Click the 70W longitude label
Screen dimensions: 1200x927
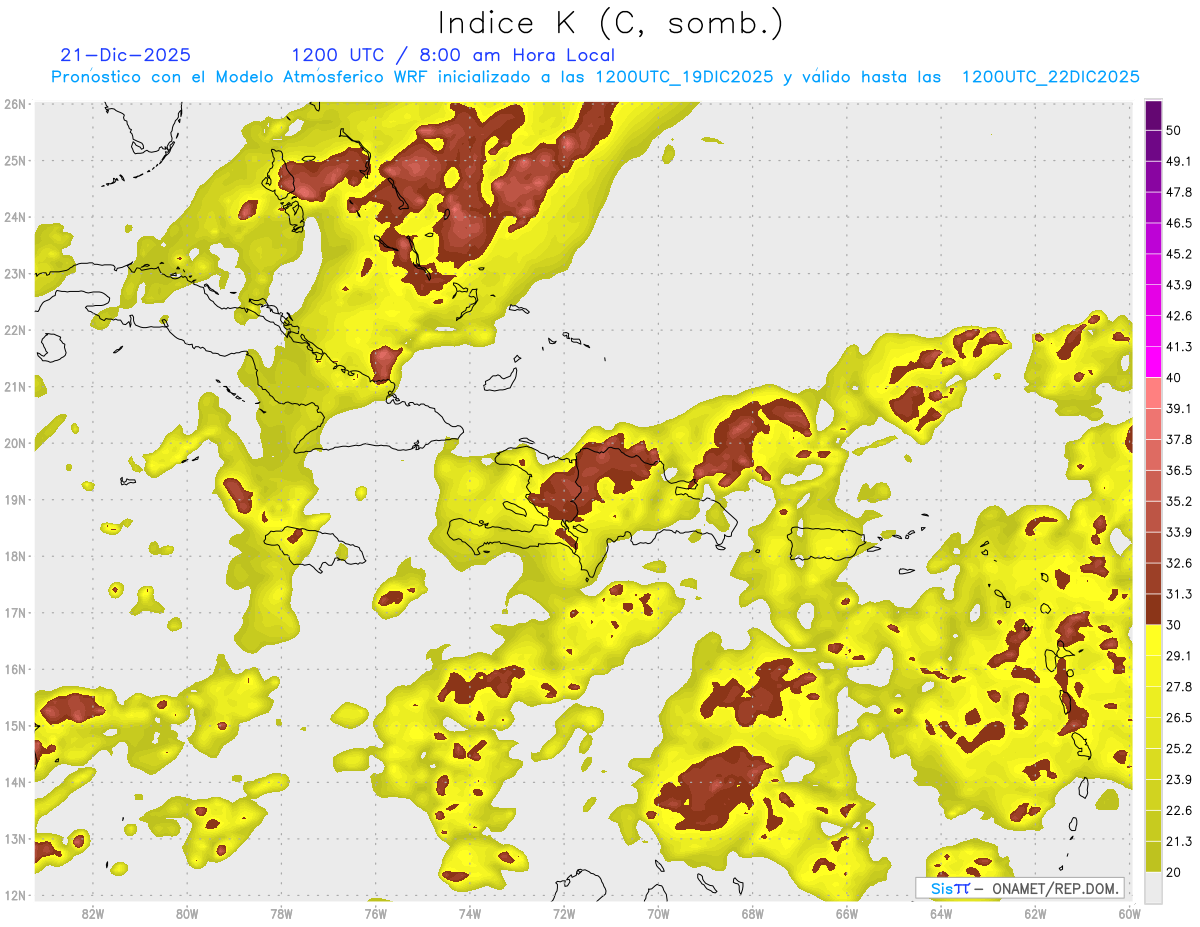click(x=658, y=913)
